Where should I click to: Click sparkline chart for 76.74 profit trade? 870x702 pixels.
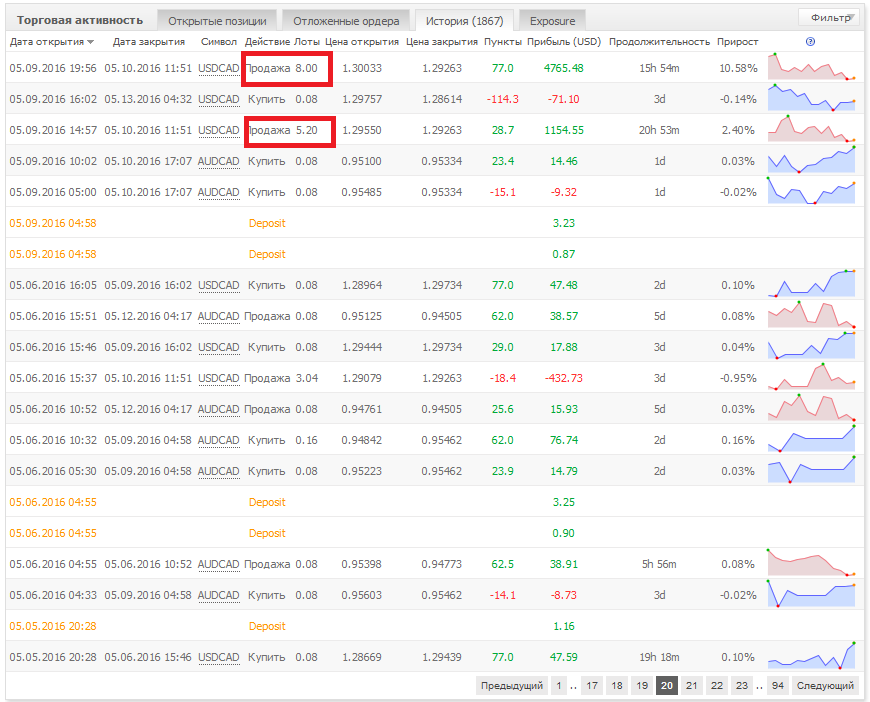point(812,440)
